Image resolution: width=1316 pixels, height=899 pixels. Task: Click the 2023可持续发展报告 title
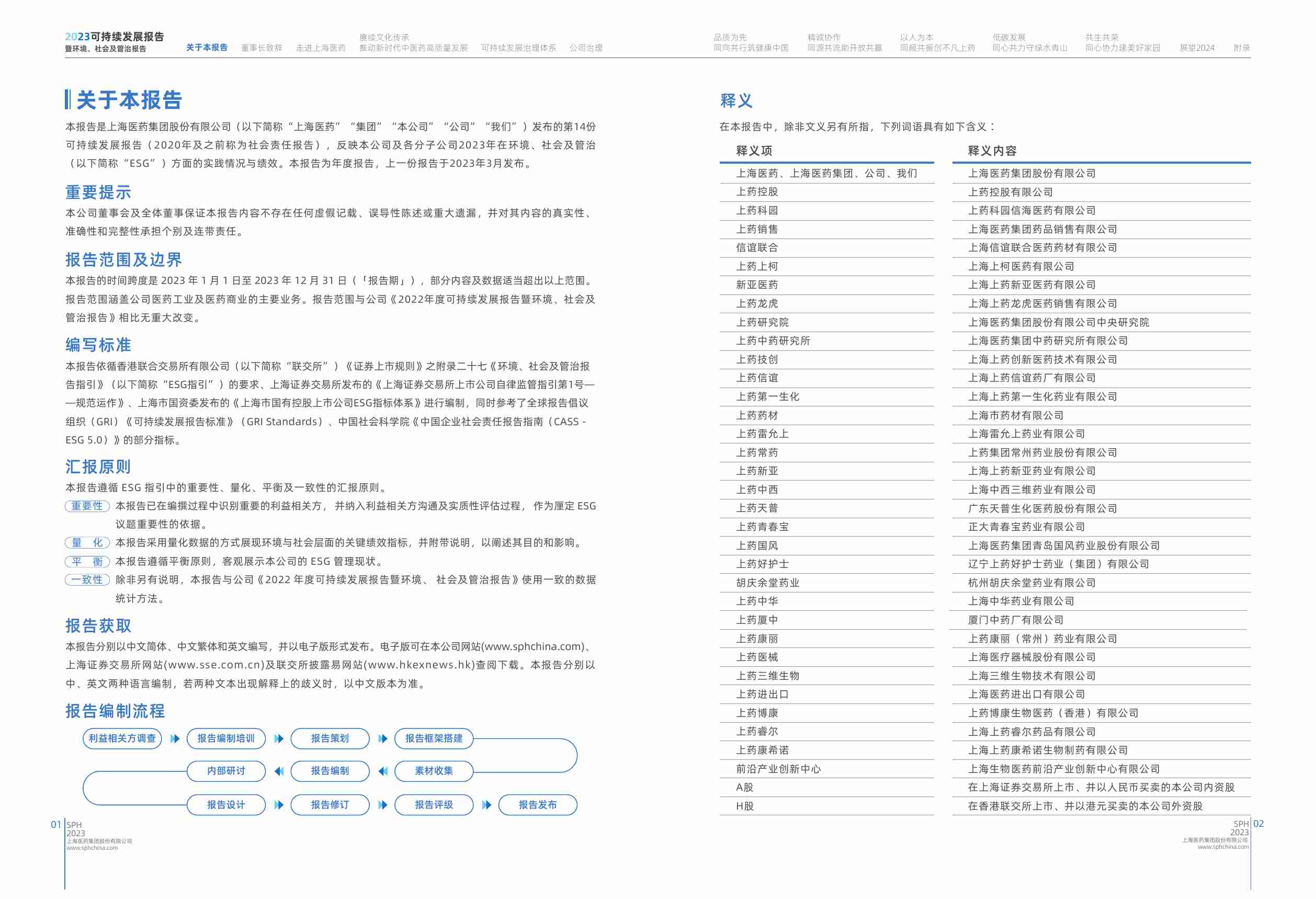115,37
